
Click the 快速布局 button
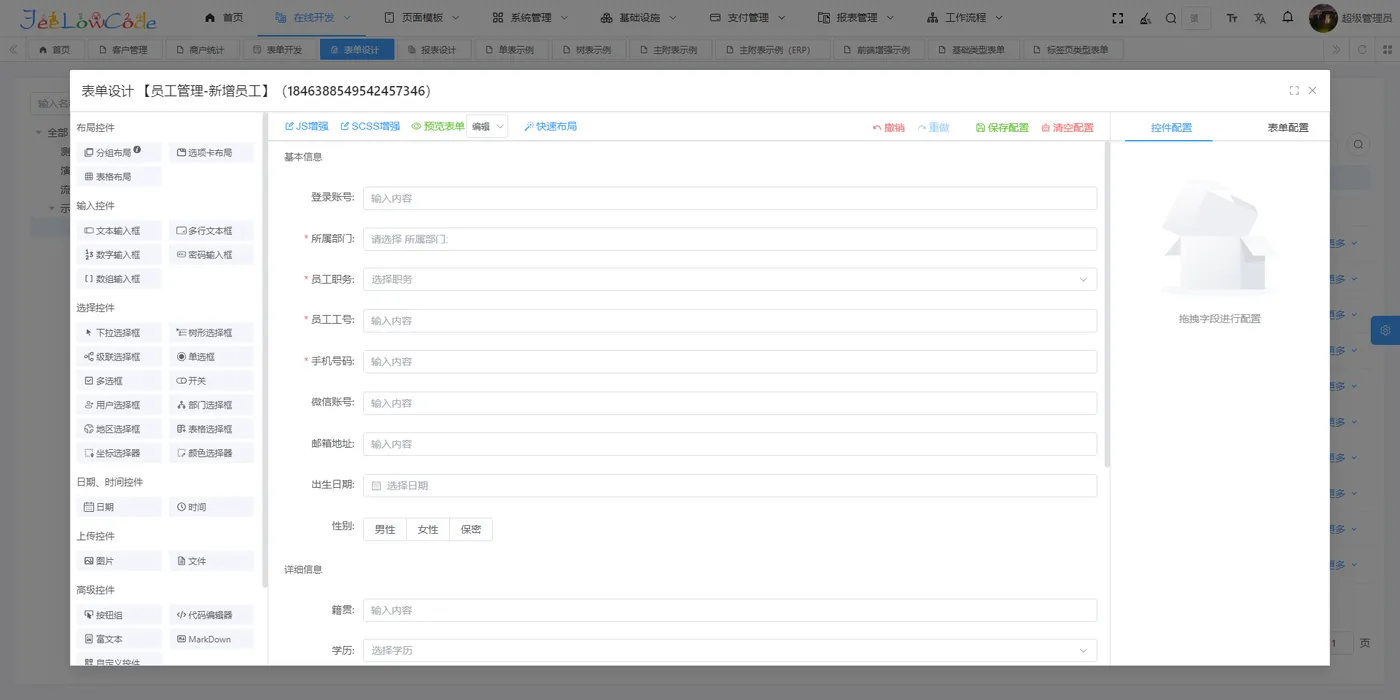coord(550,127)
